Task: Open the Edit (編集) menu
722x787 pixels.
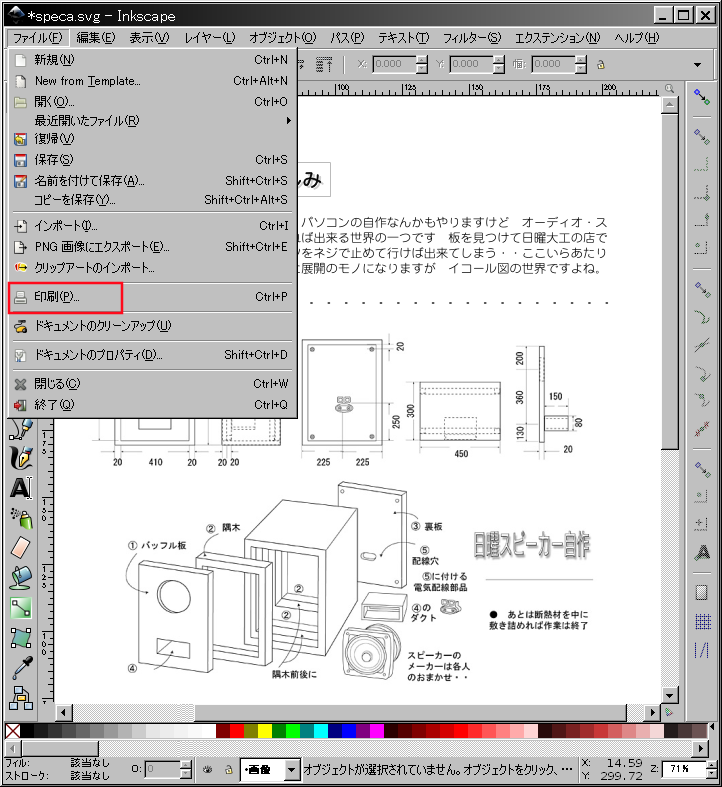Action: coord(95,38)
